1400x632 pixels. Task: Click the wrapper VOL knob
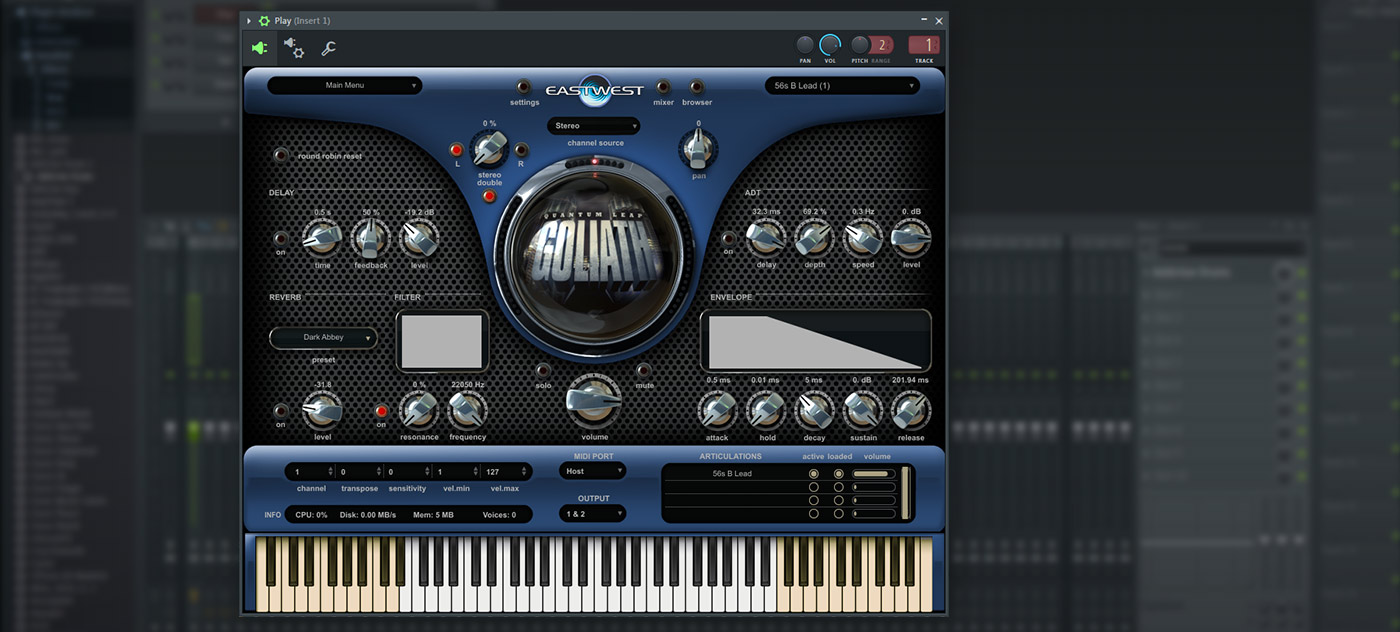coord(830,45)
